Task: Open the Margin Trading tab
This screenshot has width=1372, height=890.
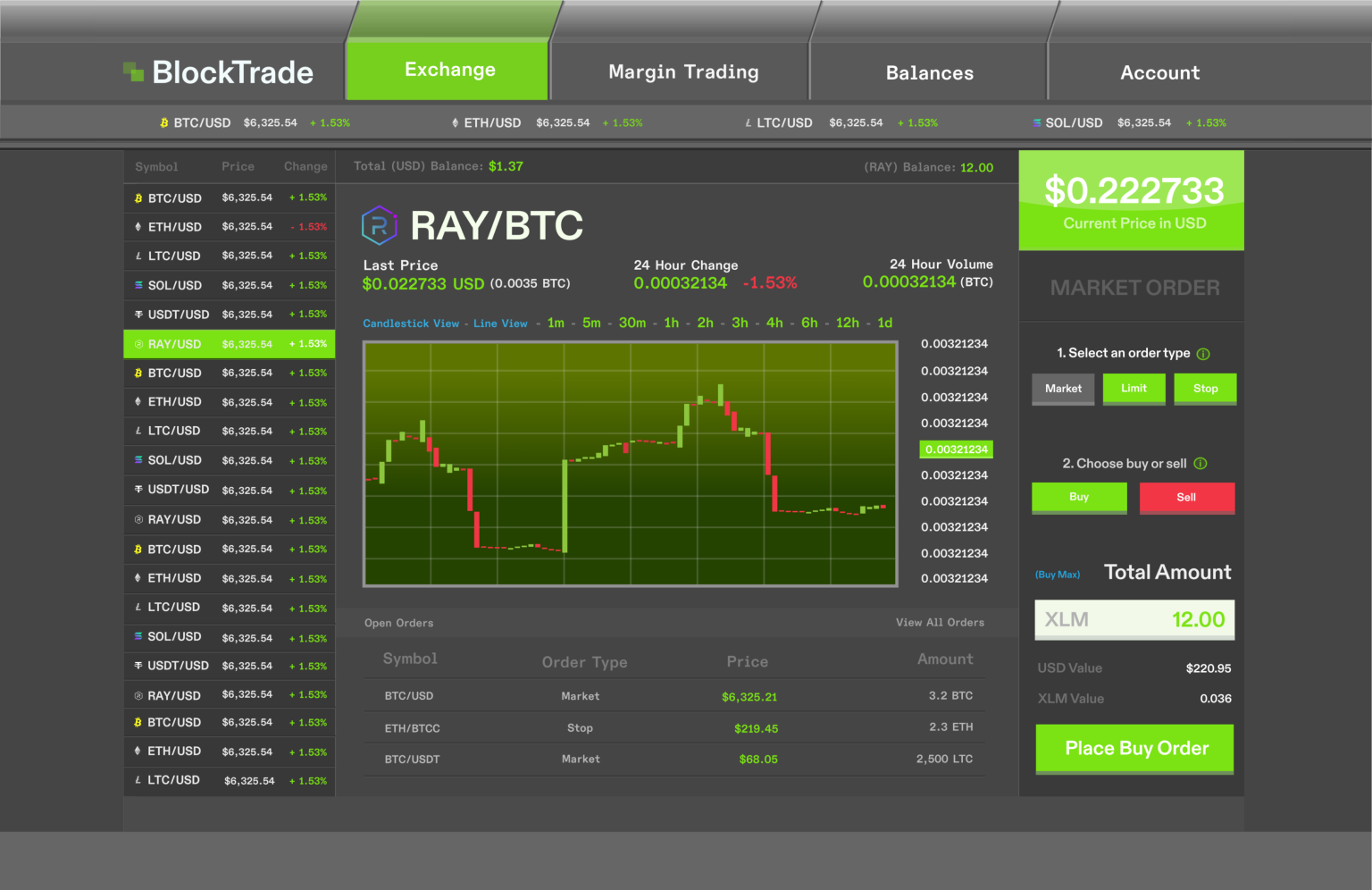Action: click(x=683, y=72)
